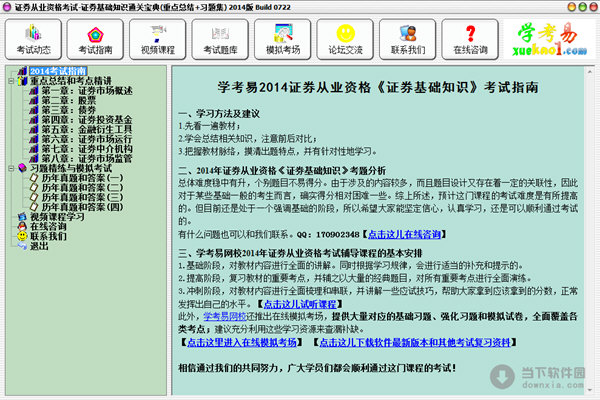Click the content pane scrollbar down arrow
The width and height of the screenshot is (600, 400).
click(x=590, y=390)
